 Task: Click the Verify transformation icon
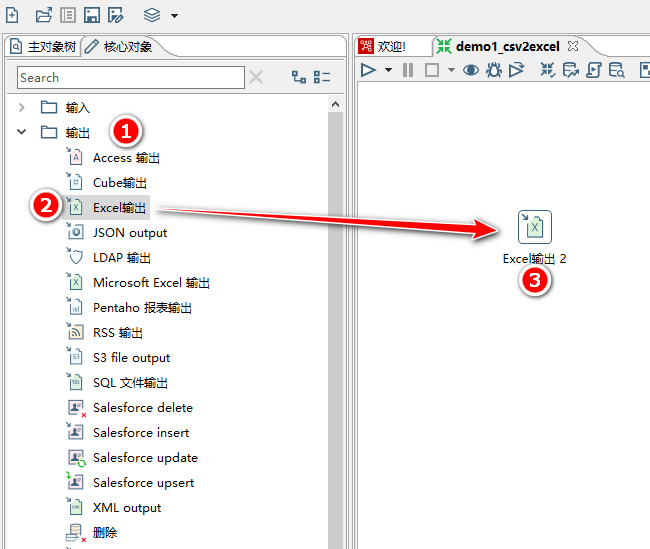[548, 70]
